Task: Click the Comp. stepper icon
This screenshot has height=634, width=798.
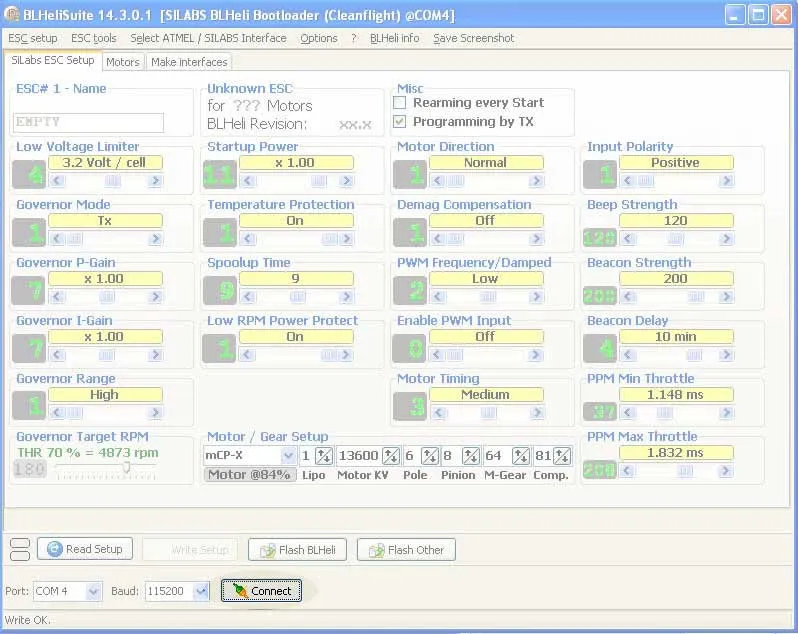Action: tap(564, 456)
